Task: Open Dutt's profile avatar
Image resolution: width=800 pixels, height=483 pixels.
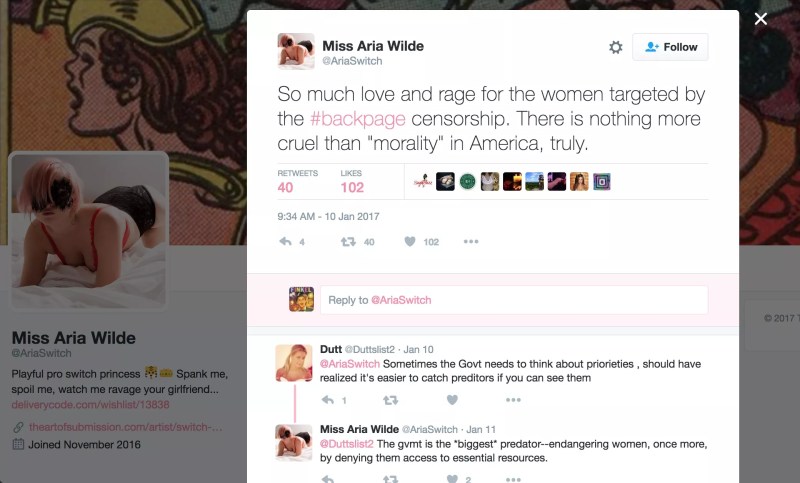Action: pos(294,363)
